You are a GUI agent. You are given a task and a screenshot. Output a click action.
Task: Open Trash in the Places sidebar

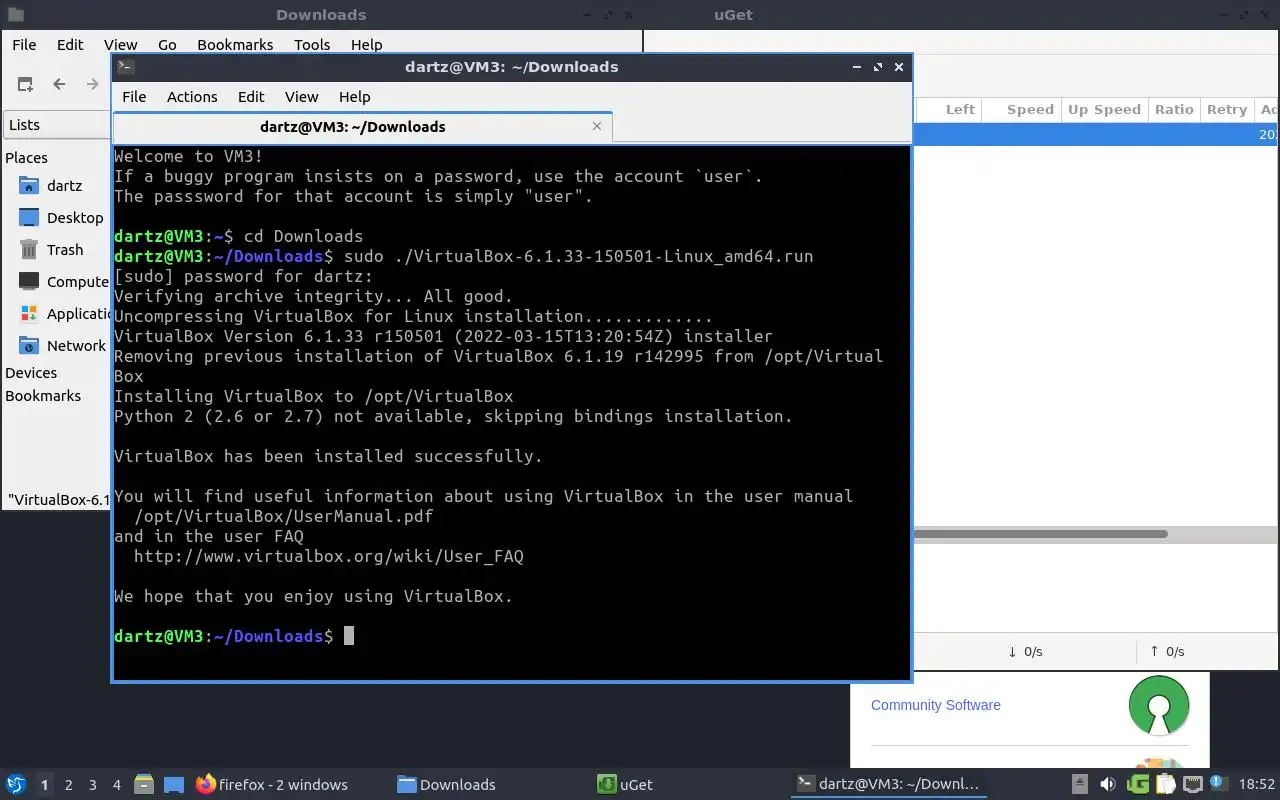coord(65,250)
